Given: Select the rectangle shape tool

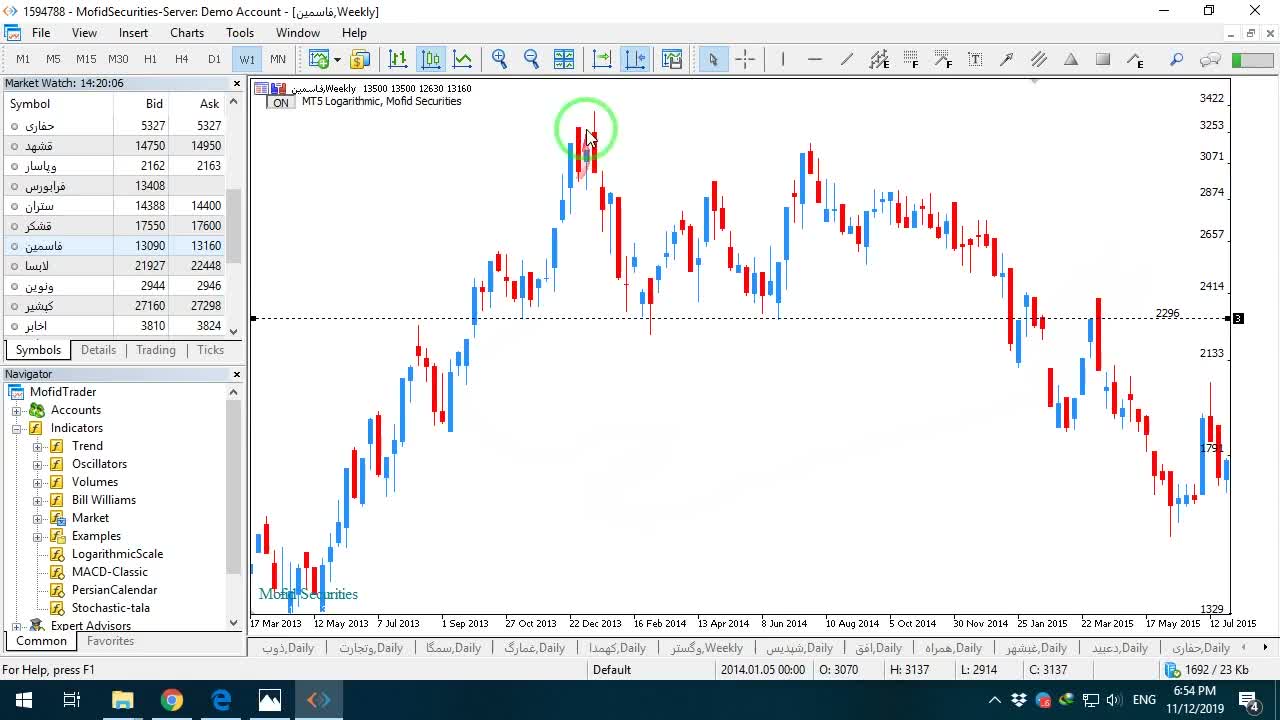Looking at the screenshot, I should (x=1103, y=59).
